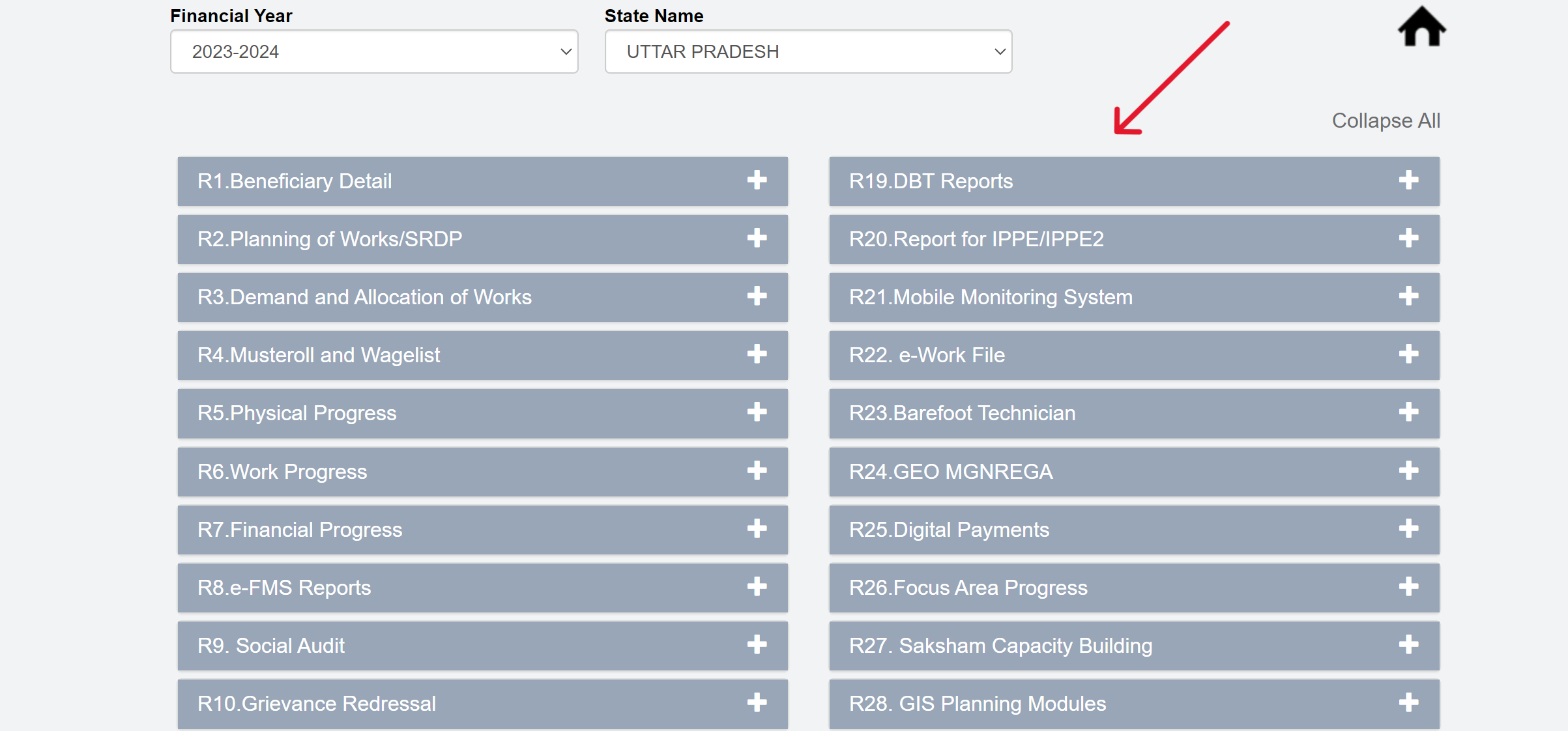Open the Financial Year dropdown
This screenshot has height=731, width=1568.
pyautogui.click(x=374, y=51)
